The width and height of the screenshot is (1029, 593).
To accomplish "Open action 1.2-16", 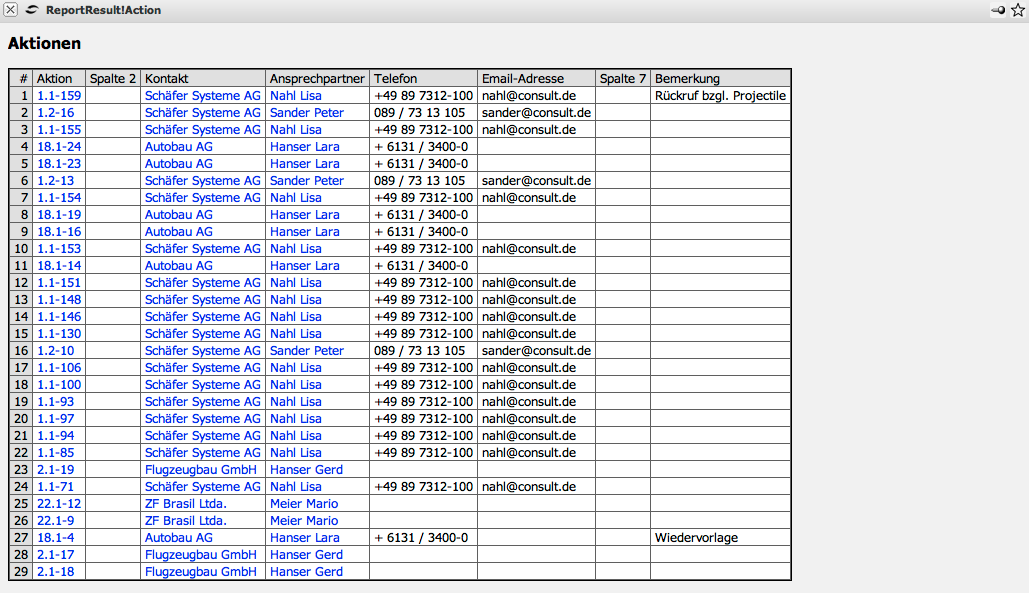I will [x=55, y=113].
